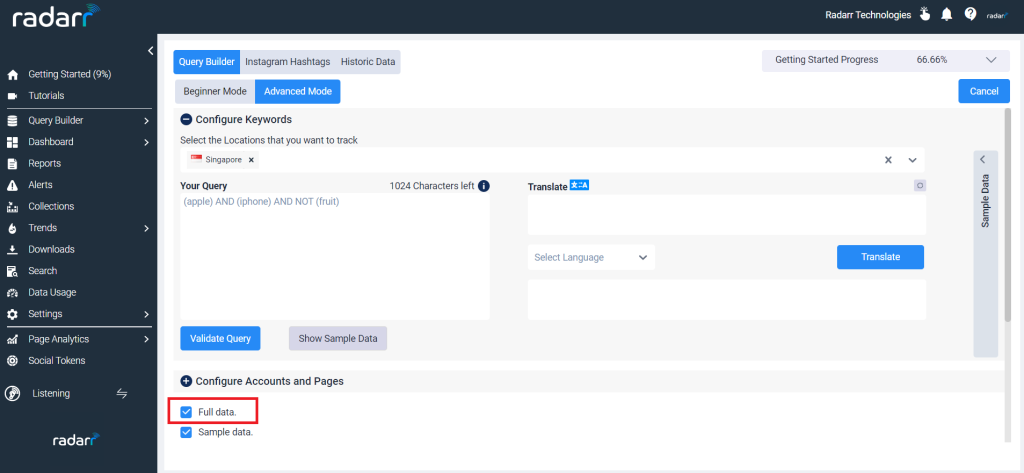This screenshot has width=1024, height=473.
Task: Expand the Trends sidebar submenu arrow
Action: [x=146, y=229]
